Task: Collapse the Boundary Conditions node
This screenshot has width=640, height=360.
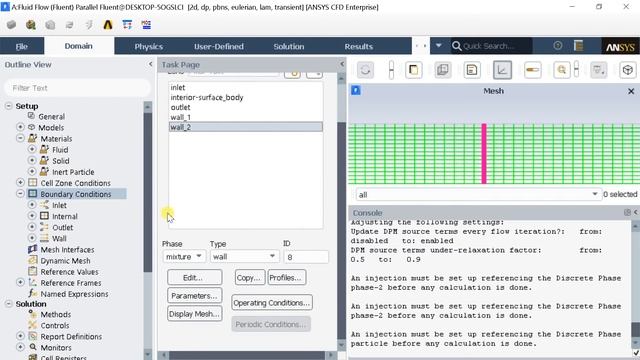Action: tap(20, 193)
